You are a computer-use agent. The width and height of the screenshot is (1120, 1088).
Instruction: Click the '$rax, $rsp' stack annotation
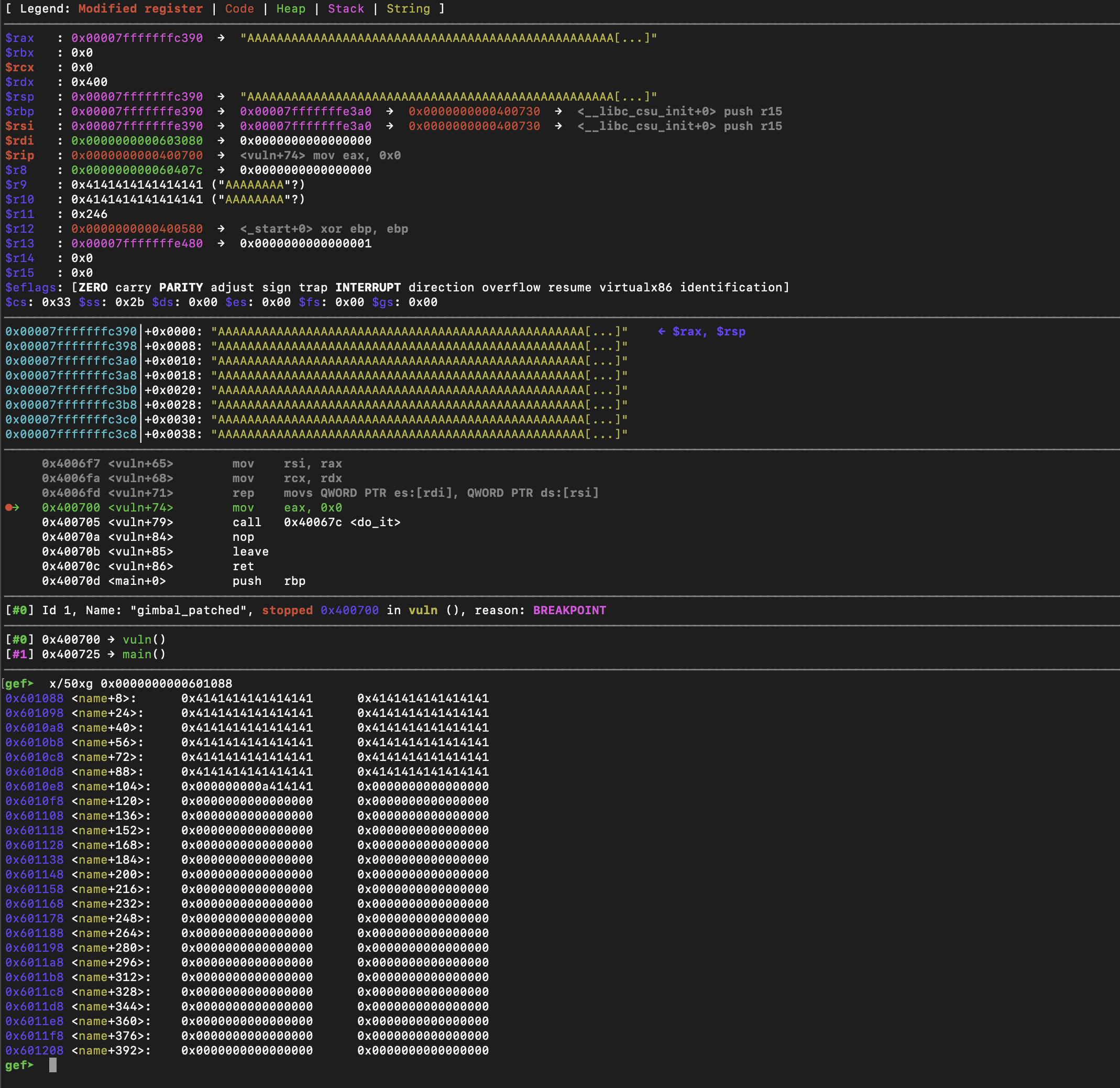(x=709, y=332)
